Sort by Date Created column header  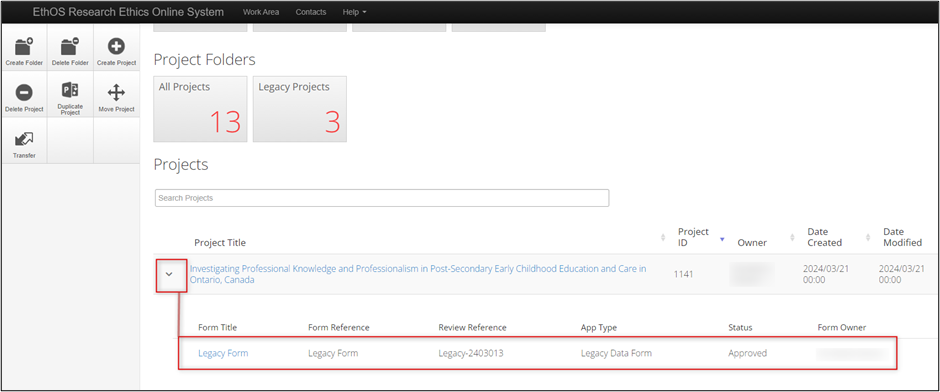click(825, 237)
